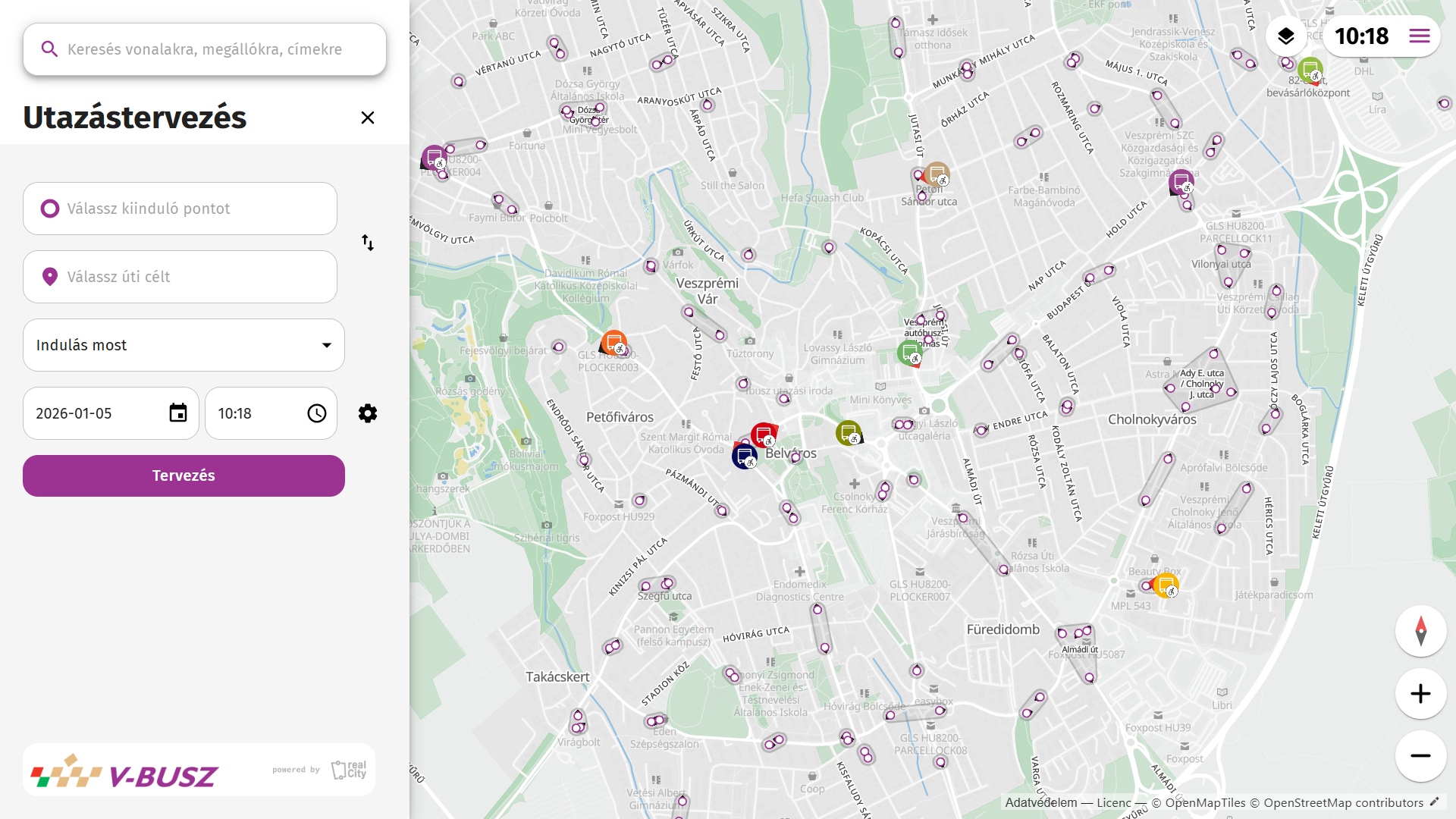Focus the search field for lines and stops
The image size is (1456, 819).
click(x=205, y=49)
